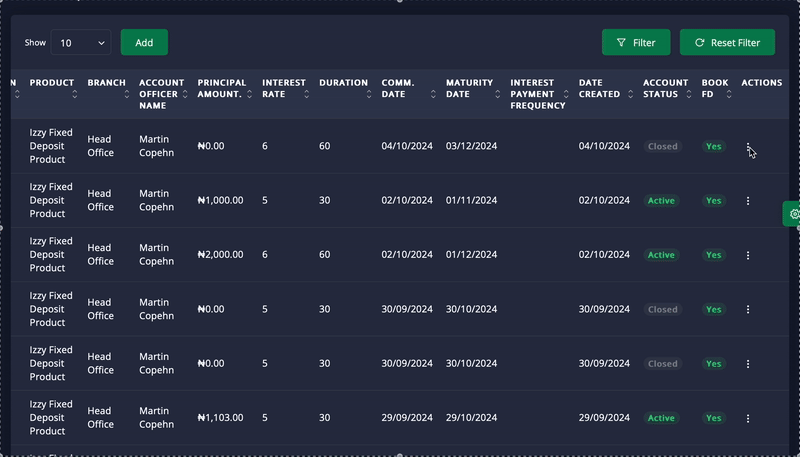This screenshot has width=800, height=457.
Task: Click the kebab menu for row created 04/10/2024
Action: click(x=748, y=147)
